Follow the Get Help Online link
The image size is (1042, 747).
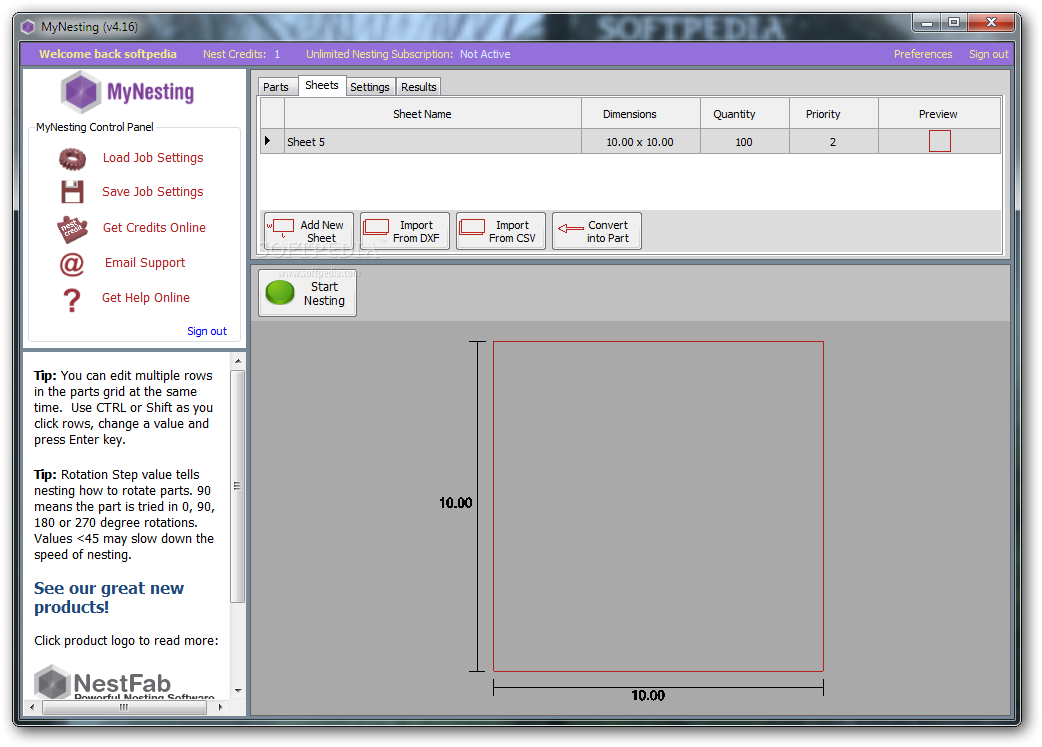pos(146,298)
